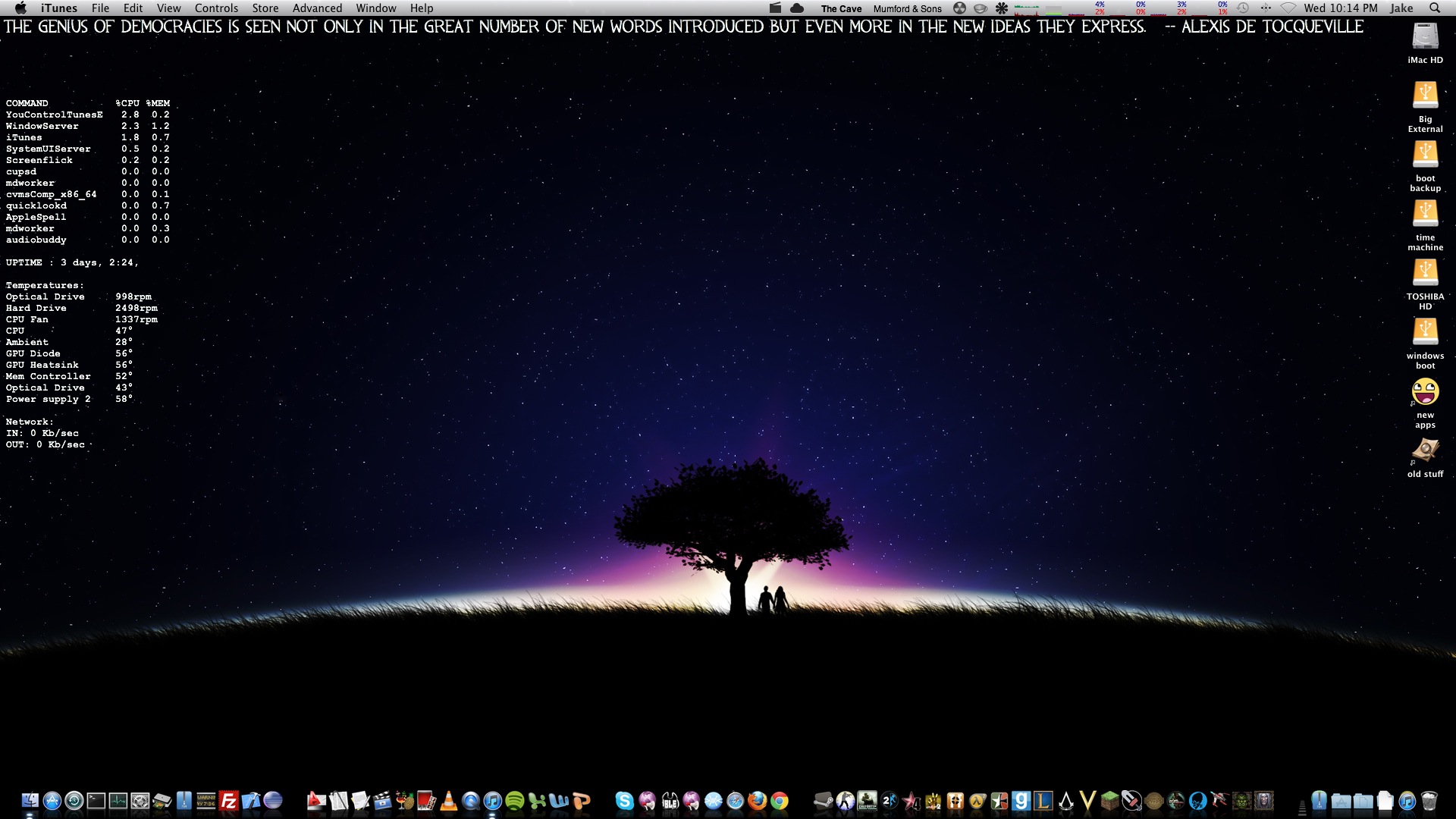This screenshot has height=819, width=1456.
Task: Open Spotify in the dock
Action: [x=514, y=801]
